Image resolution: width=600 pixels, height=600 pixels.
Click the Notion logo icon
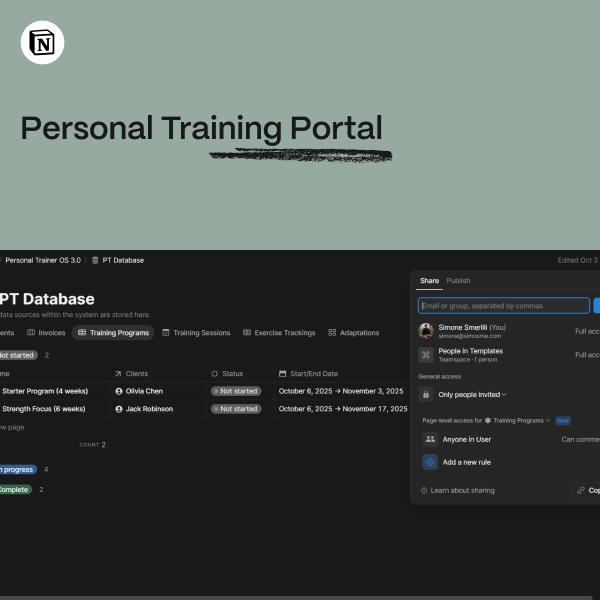pos(42,42)
